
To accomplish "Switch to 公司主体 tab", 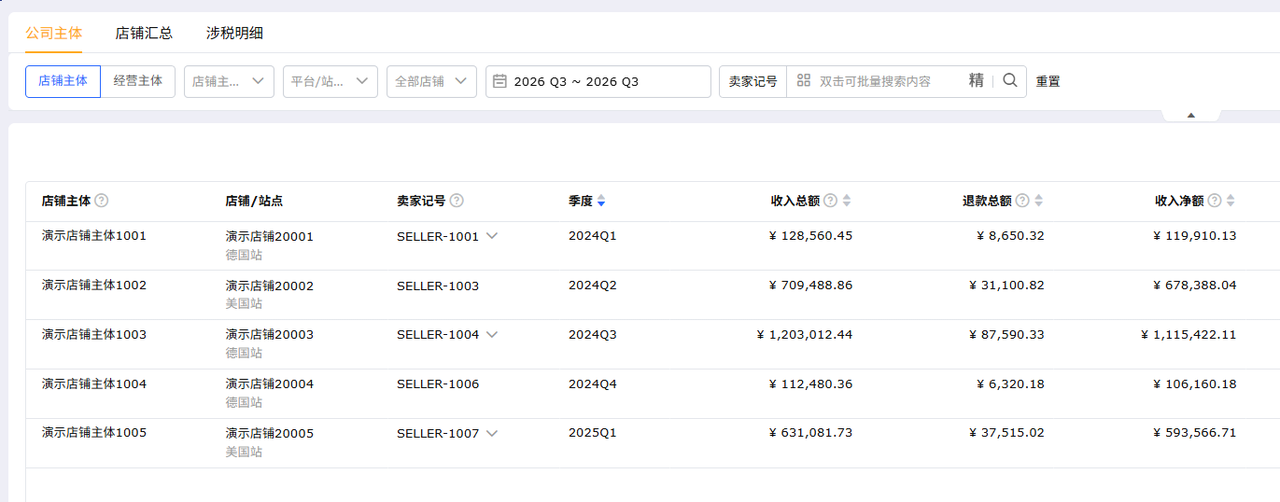I will tap(54, 33).
